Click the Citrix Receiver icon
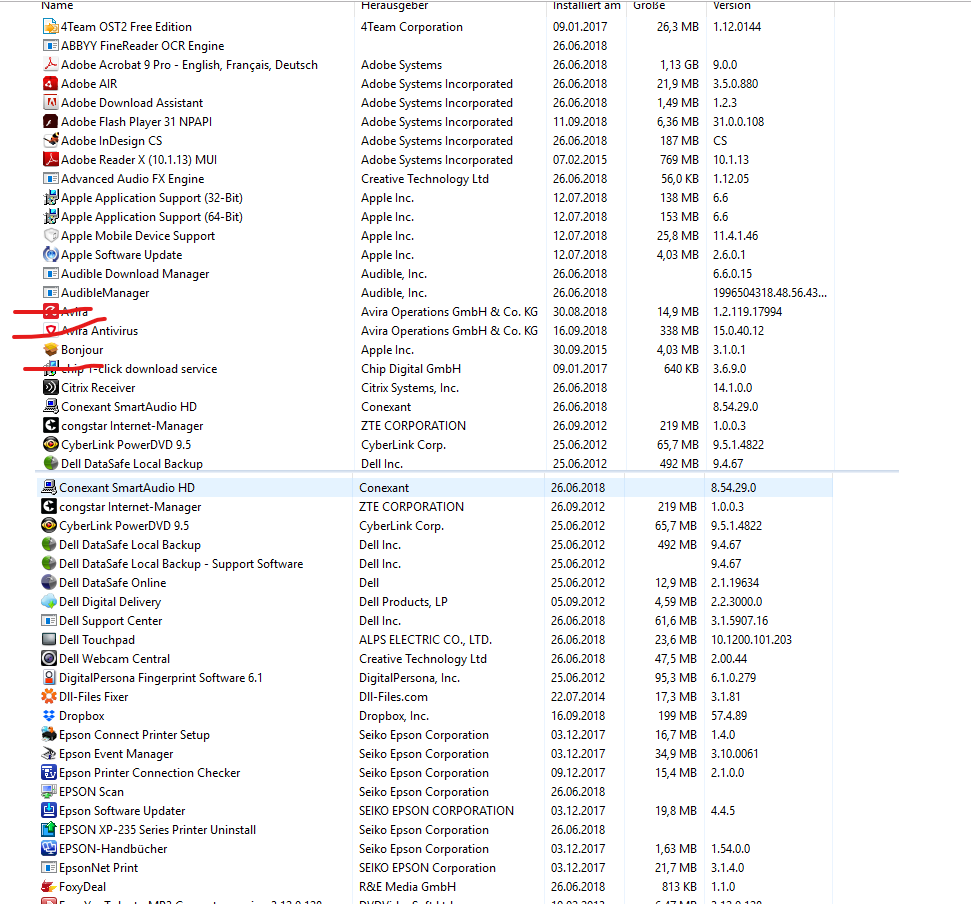This screenshot has height=904, width=971. (x=51, y=388)
